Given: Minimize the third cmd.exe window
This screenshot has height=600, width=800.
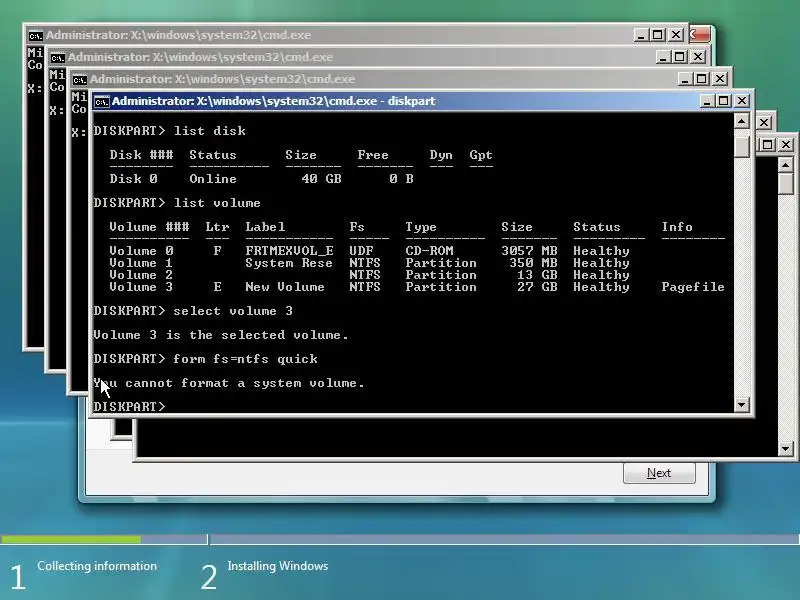Looking at the screenshot, I should tap(685, 79).
